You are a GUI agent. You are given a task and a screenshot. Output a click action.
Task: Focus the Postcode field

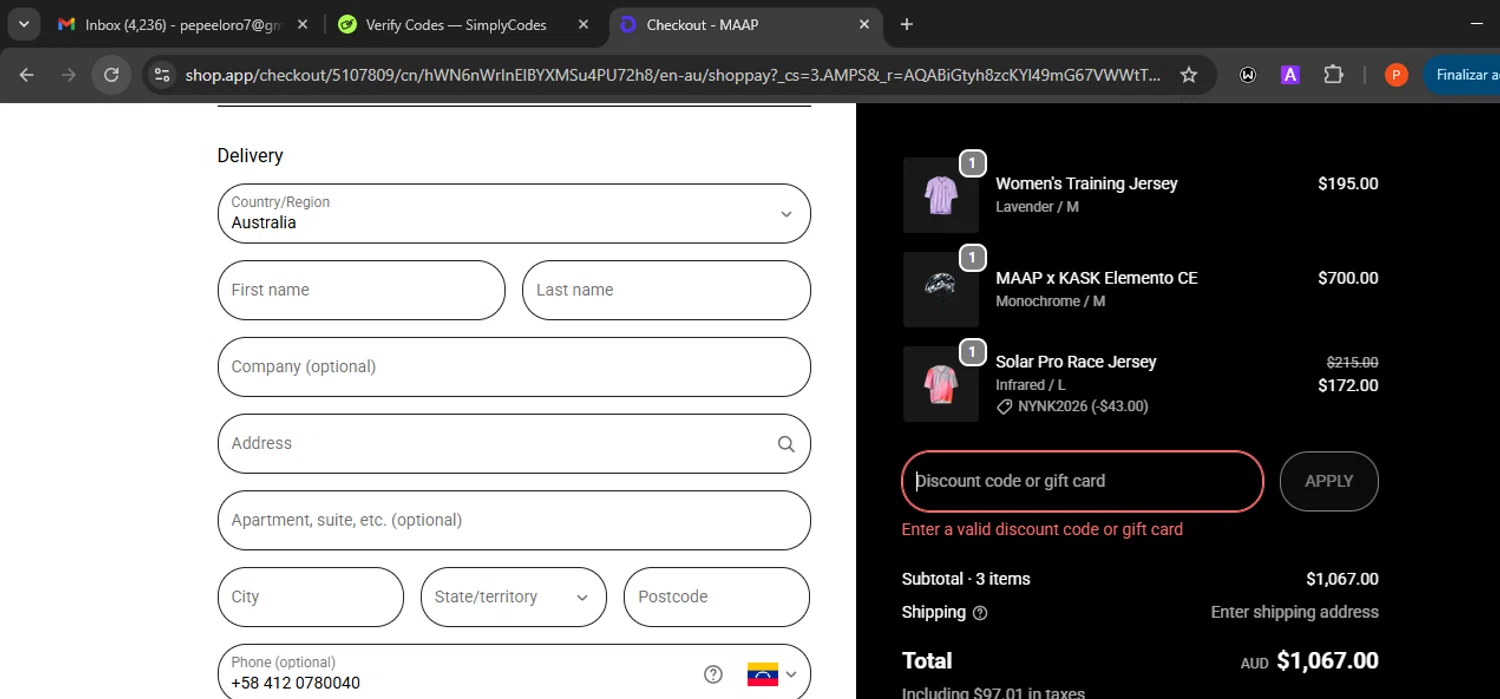(717, 597)
